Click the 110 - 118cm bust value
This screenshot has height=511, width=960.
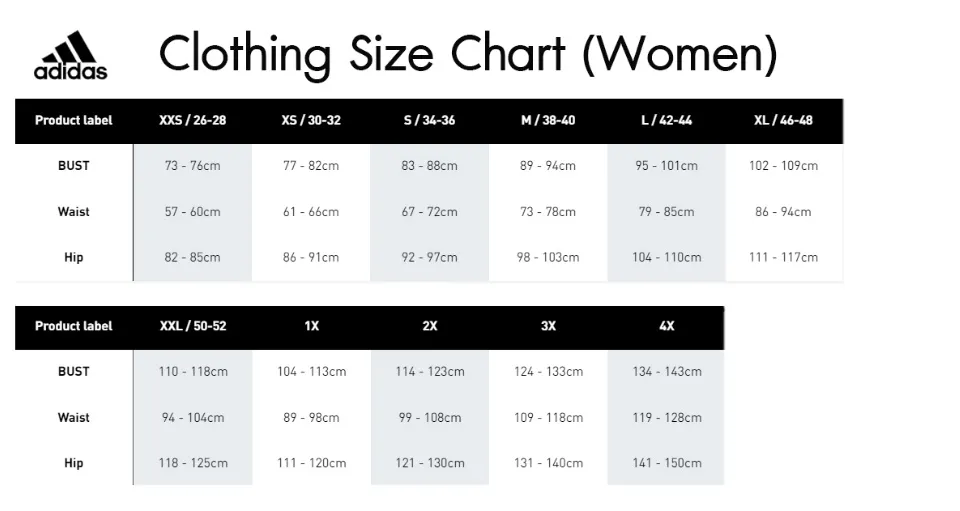(x=193, y=371)
